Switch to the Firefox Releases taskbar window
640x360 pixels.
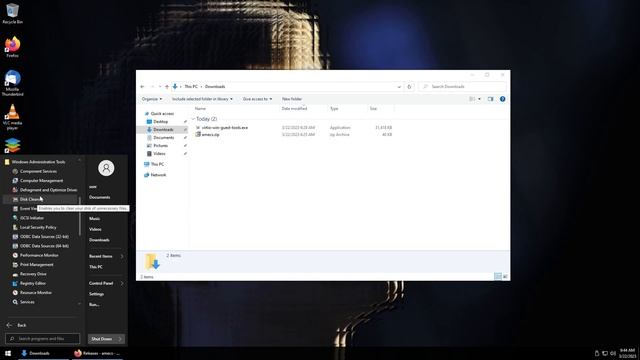[97, 353]
